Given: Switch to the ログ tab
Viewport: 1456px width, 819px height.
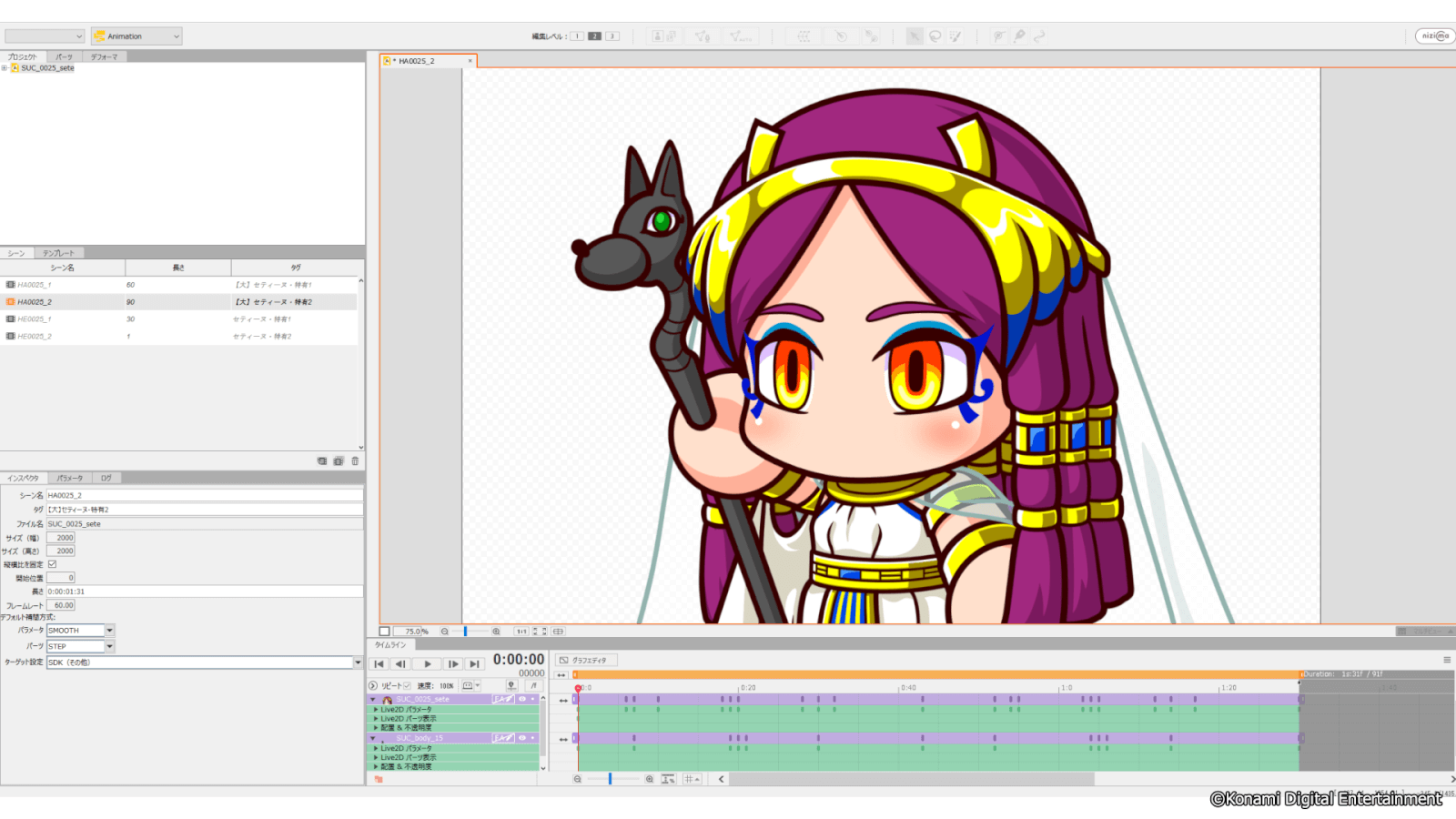Looking at the screenshot, I should click(106, 478).
